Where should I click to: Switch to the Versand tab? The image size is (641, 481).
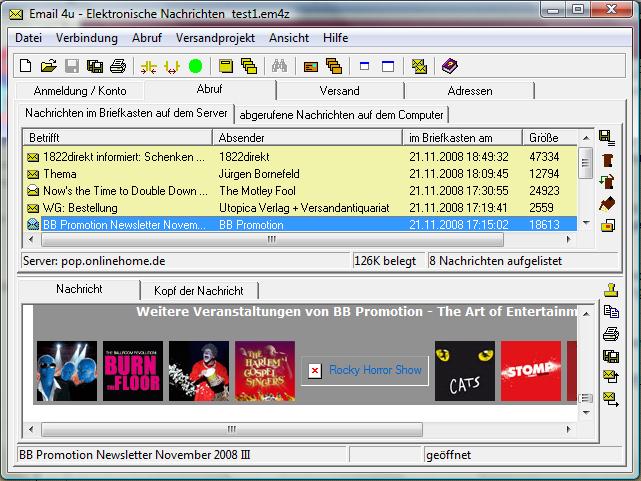coord(340,91)
